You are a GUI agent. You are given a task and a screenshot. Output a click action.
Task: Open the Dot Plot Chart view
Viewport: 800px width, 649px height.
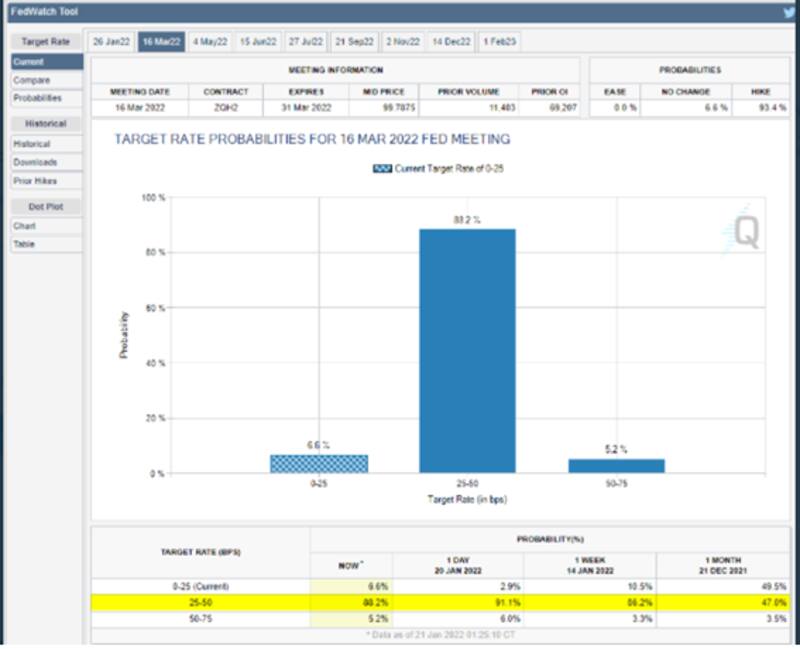pyautogui.click(x=24, y=226)
